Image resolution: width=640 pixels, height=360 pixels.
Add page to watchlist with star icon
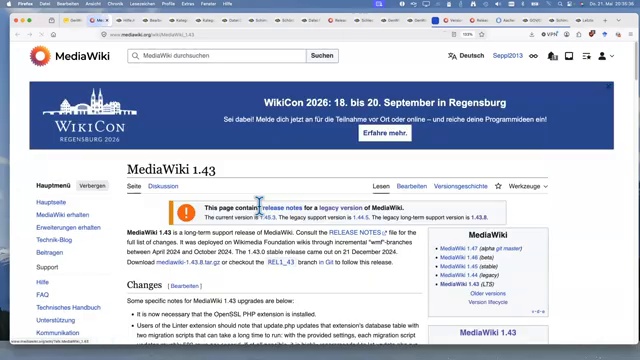(x=498, y=186)
